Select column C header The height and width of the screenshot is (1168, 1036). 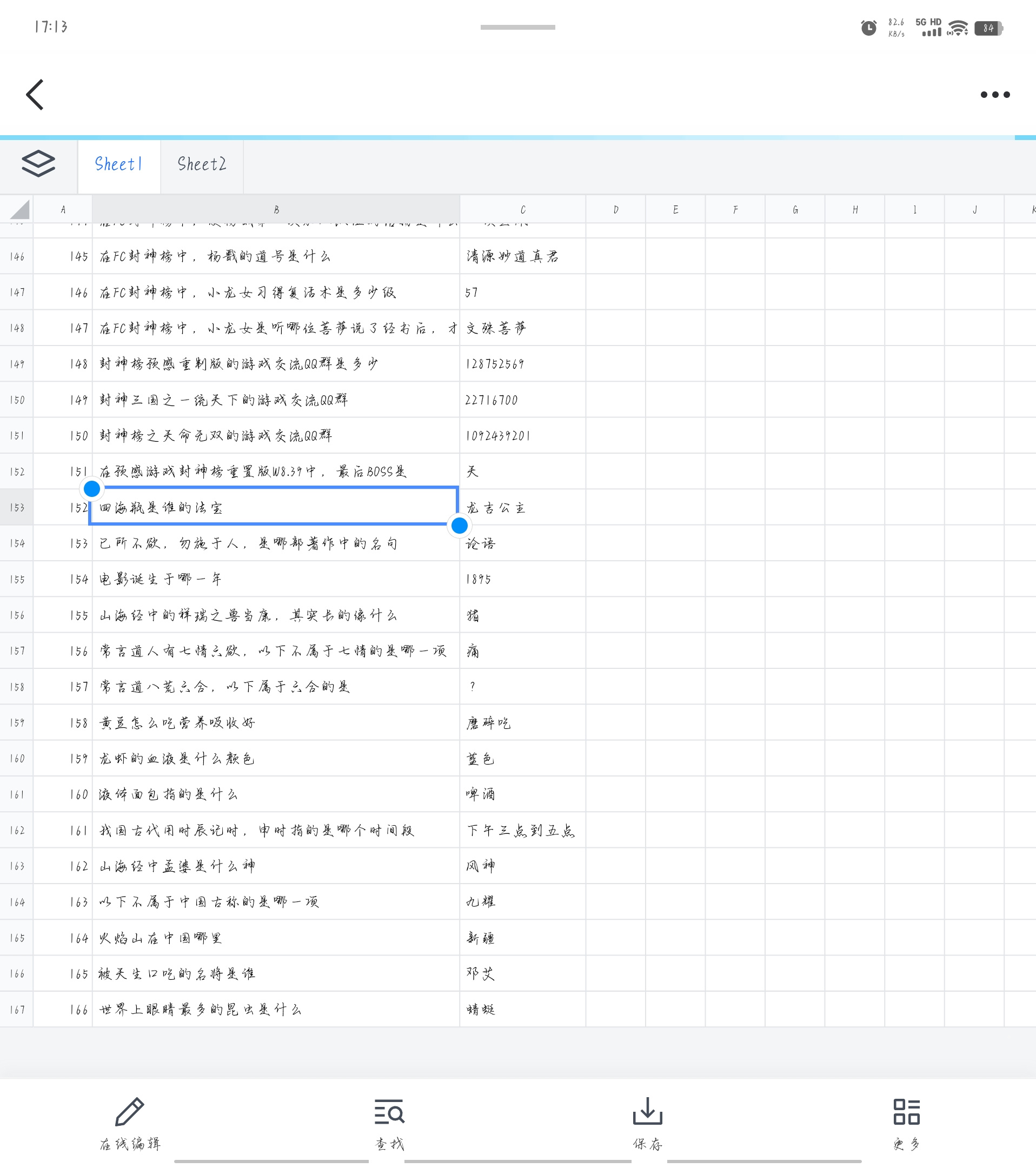[522, 210]
